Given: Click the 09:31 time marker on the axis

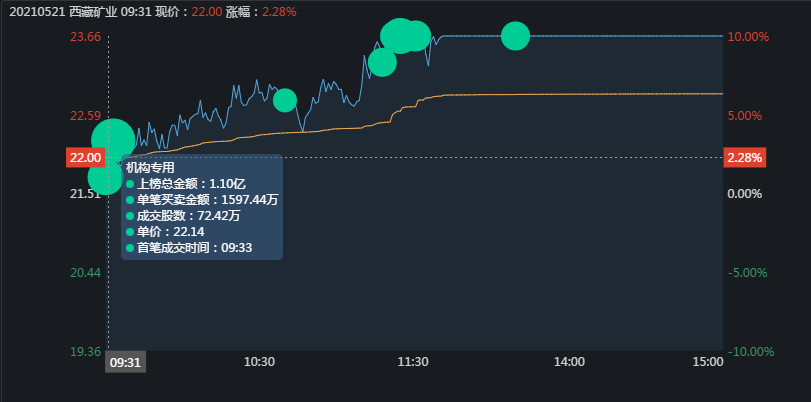Looking at the screenshot, I should (126, 362).
